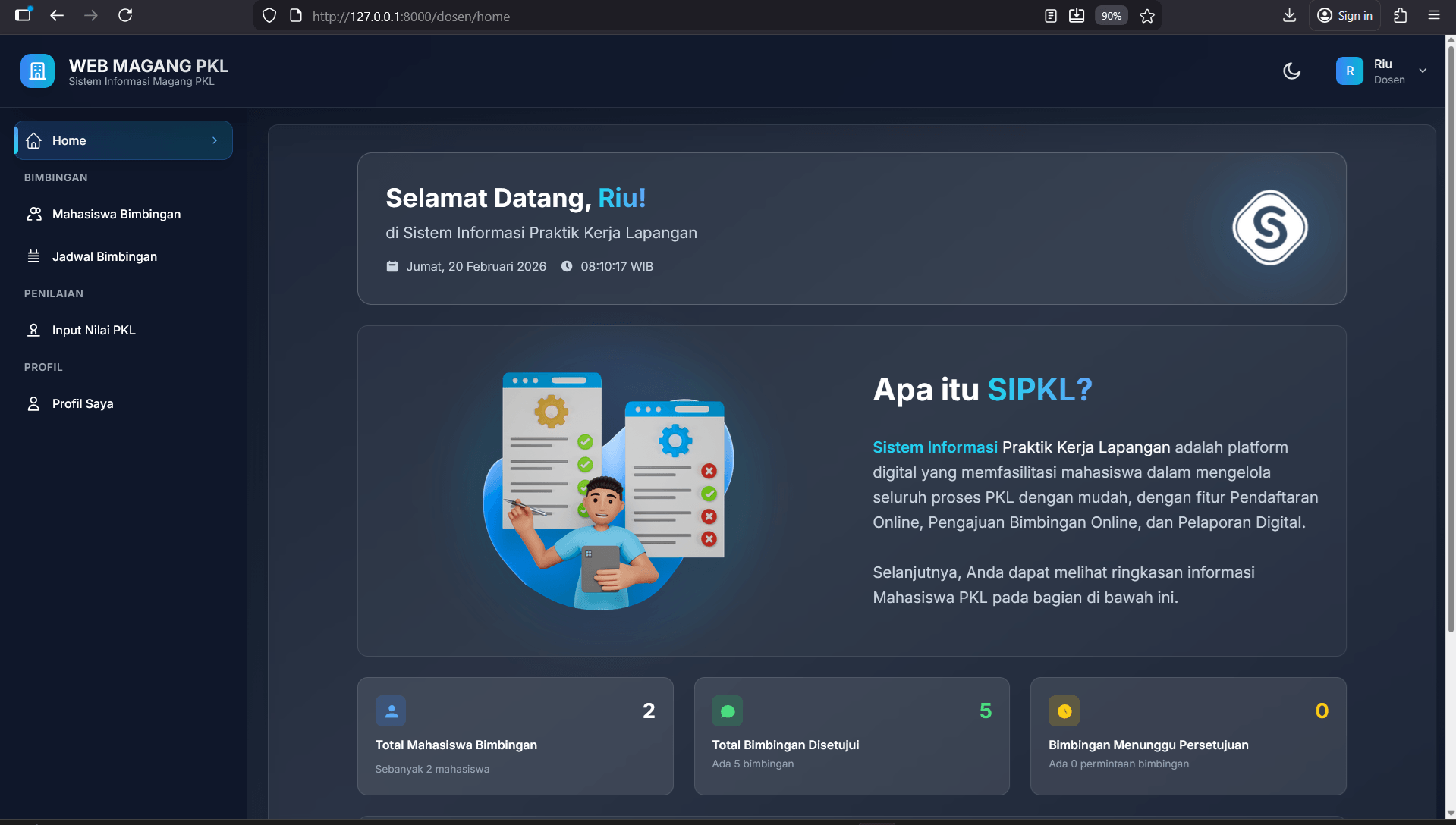Click the clock icon beside the time
The width and height of the screenshot is (1456, 825).
[567, 266]
